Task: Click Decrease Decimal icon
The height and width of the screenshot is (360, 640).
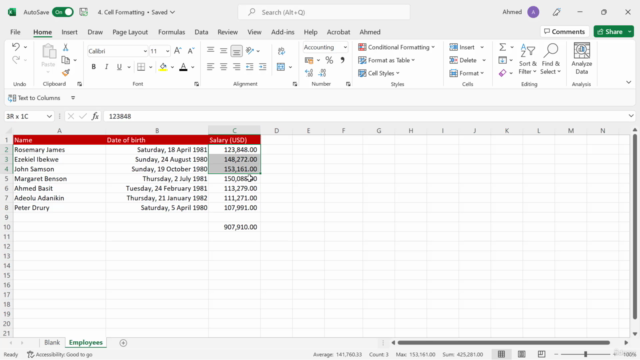Action: (x=322, y=73)
